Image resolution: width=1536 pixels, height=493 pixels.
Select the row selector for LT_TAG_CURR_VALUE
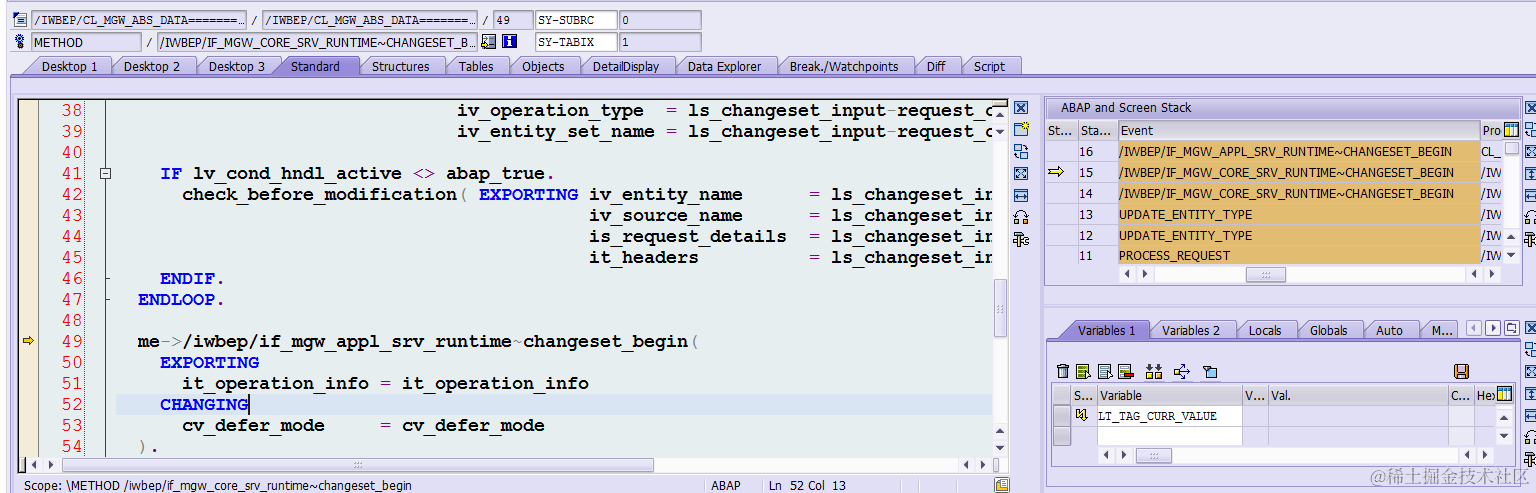(1061, 415)
